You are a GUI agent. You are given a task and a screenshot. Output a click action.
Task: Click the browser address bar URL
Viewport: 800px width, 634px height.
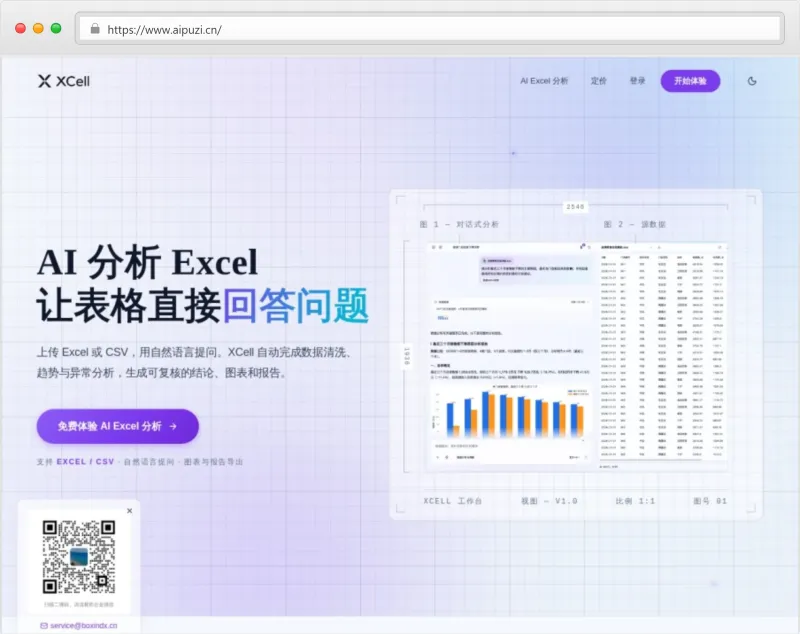(164, 30)
